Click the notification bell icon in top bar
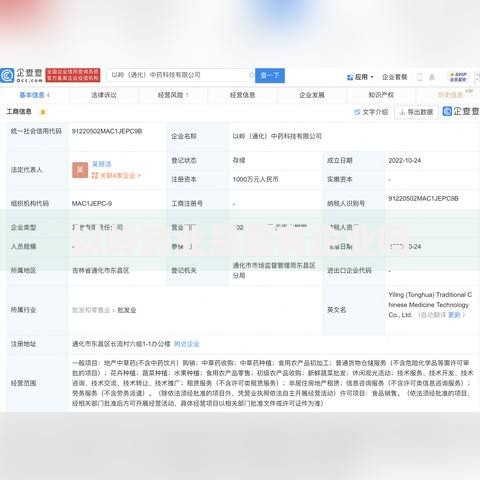Image resolution: width=480 pixels, height=480 pixels. [x=432, y=77]
